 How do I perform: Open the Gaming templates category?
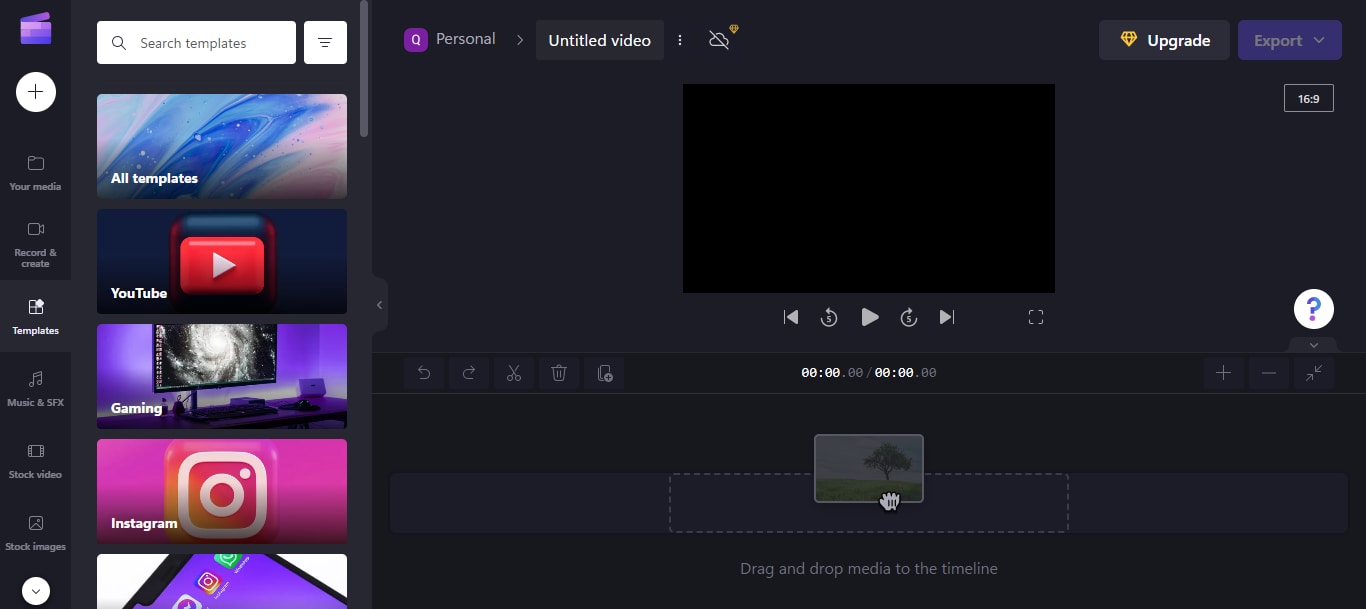pyautogui.click(x=222, y=376)
